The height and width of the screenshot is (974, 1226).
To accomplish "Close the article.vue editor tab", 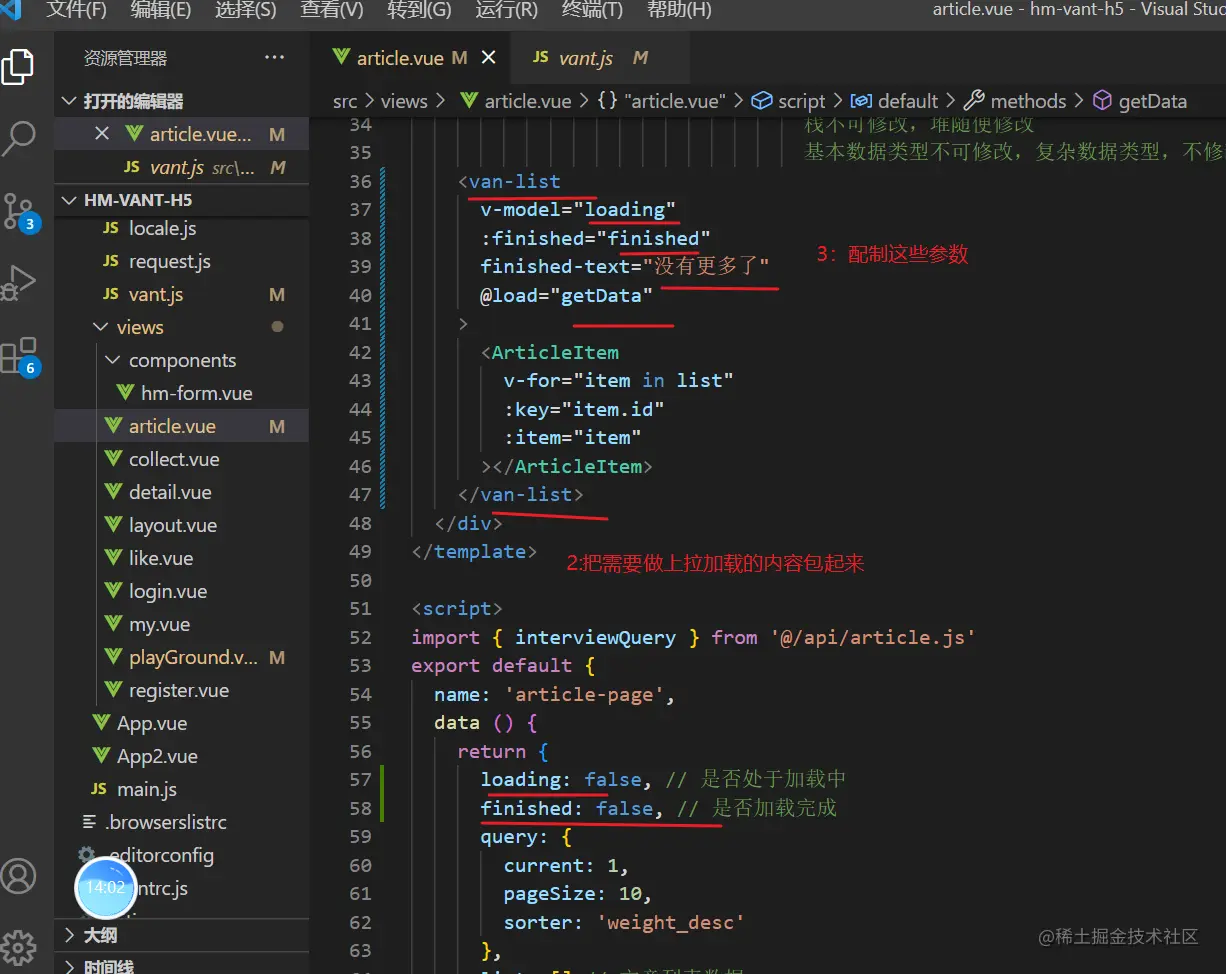I will click(x=488, y=58).
